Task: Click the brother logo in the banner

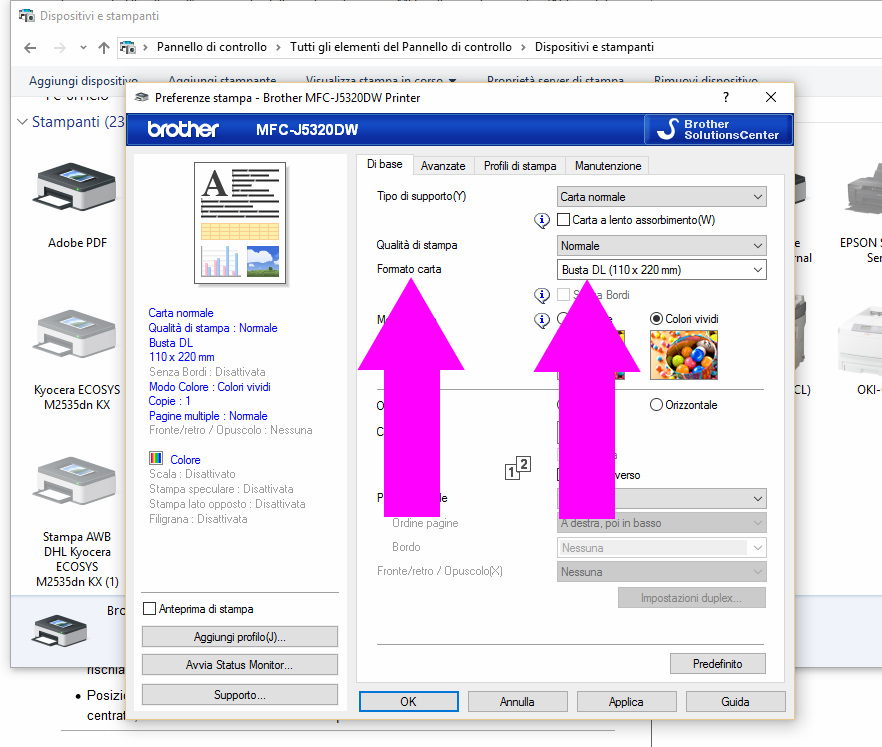Action: (183, 129)
